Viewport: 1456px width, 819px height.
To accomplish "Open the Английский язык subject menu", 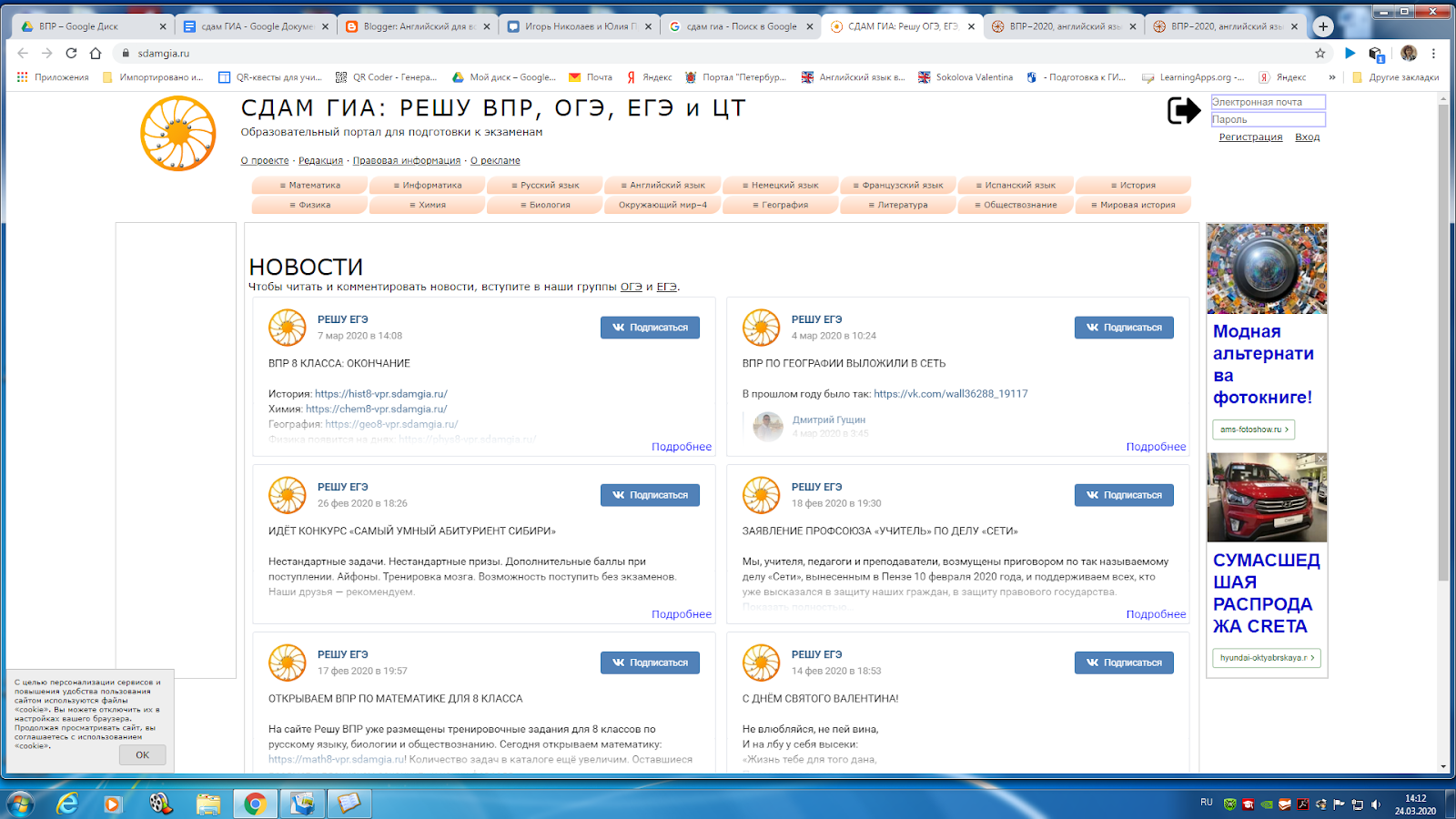I will pyautogui.click(x=662, y=186).
